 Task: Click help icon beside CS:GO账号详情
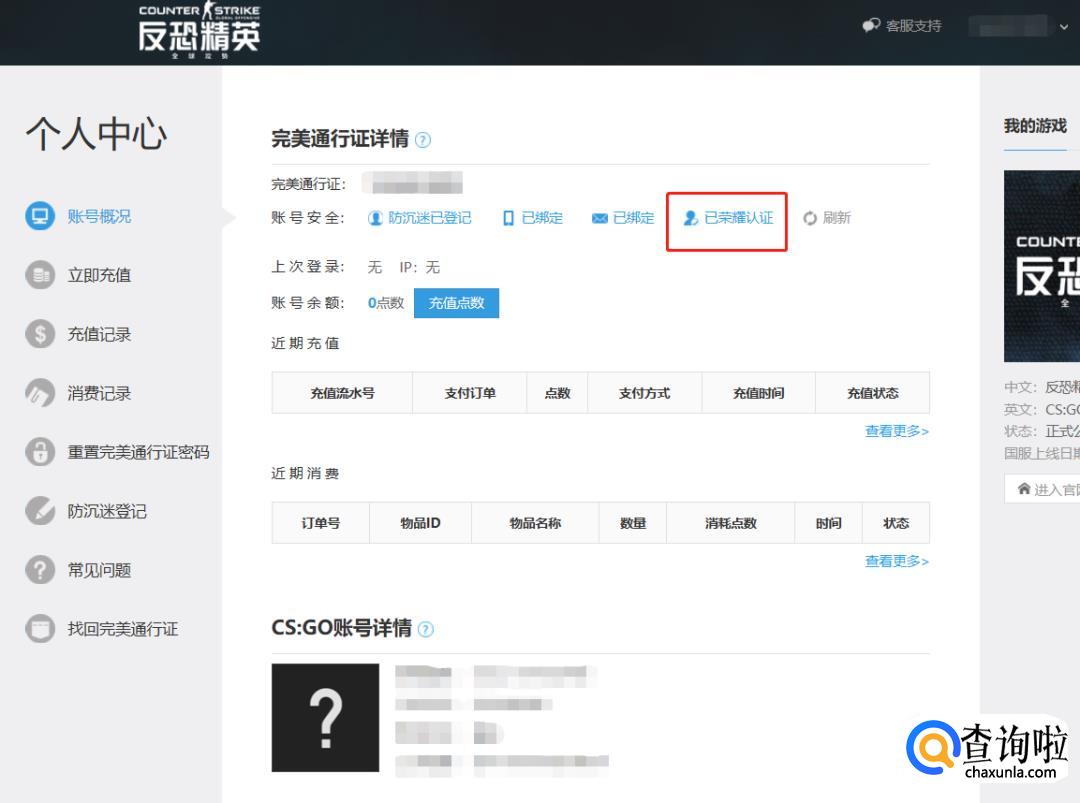coord(426,629)
